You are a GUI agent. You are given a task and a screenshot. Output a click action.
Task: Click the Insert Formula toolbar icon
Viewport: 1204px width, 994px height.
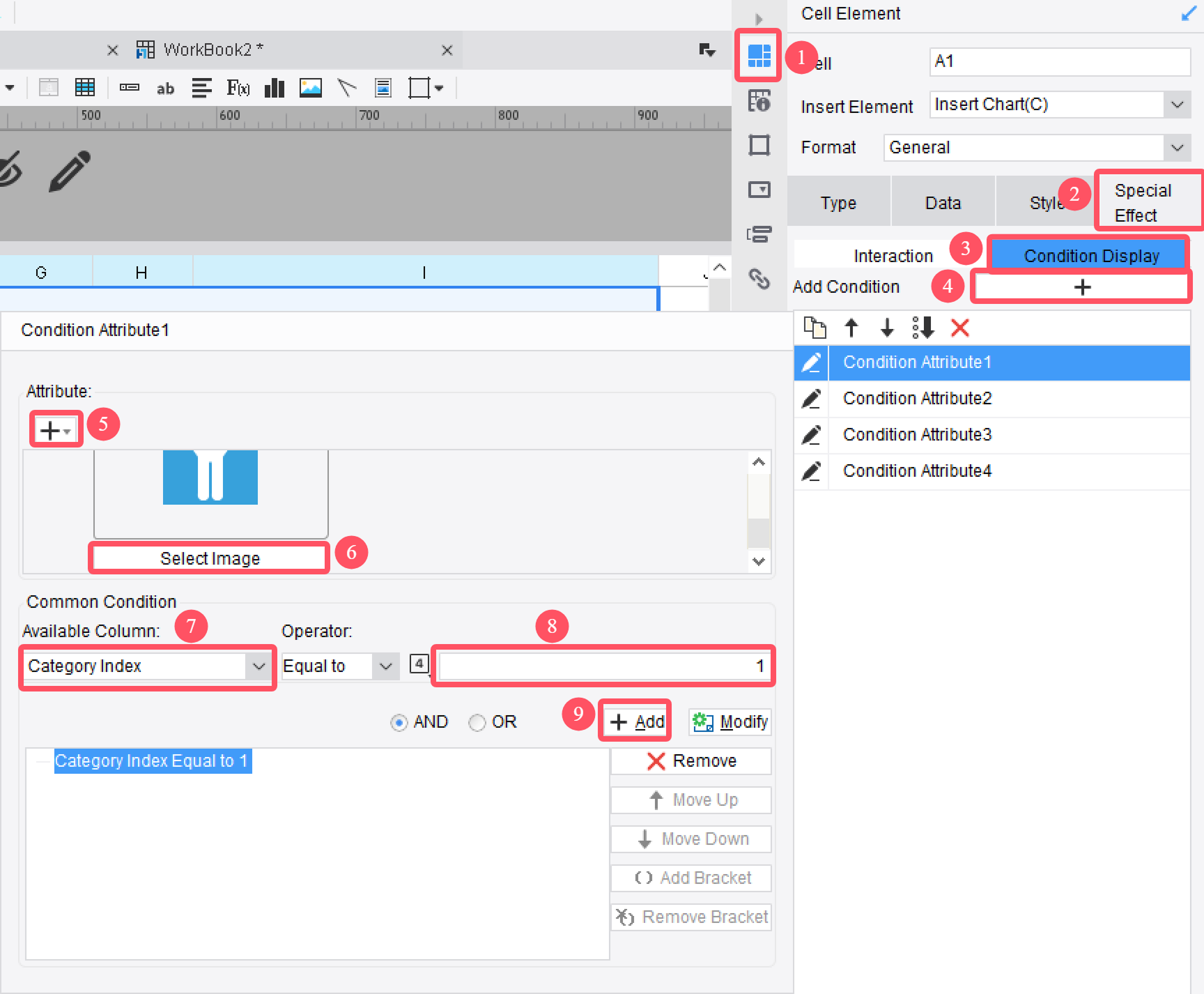pos(238,88)
